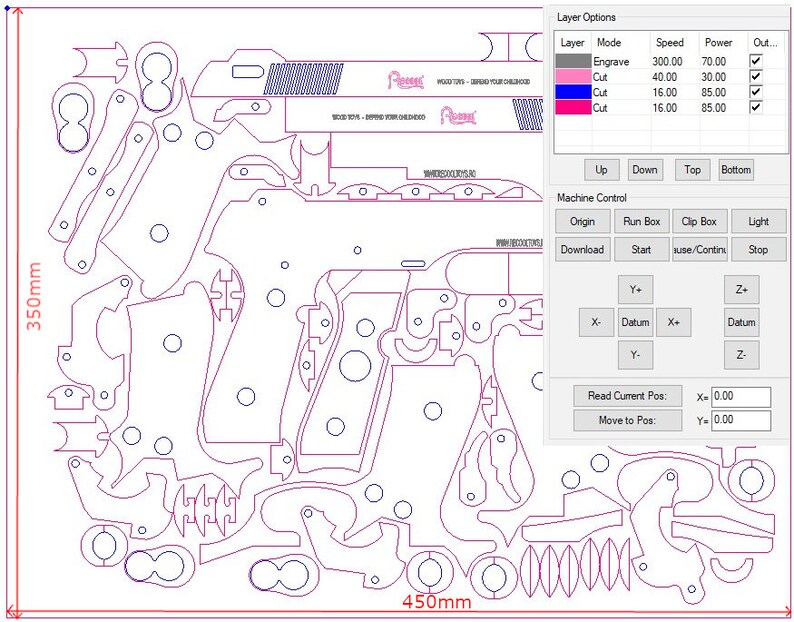Select power value 70.00
Viewport: 794px width, 622px height.
[714, 62]
